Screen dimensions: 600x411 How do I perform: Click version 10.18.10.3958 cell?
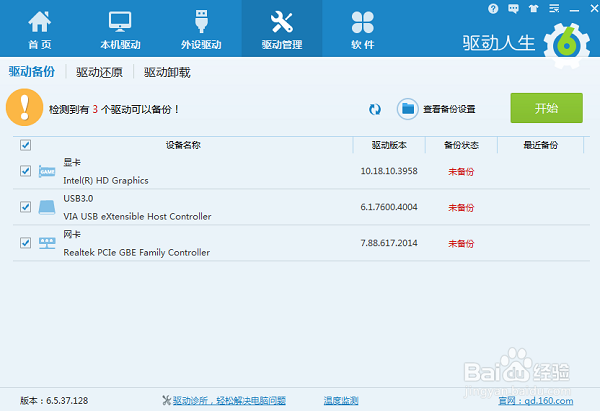pos(389,171)
